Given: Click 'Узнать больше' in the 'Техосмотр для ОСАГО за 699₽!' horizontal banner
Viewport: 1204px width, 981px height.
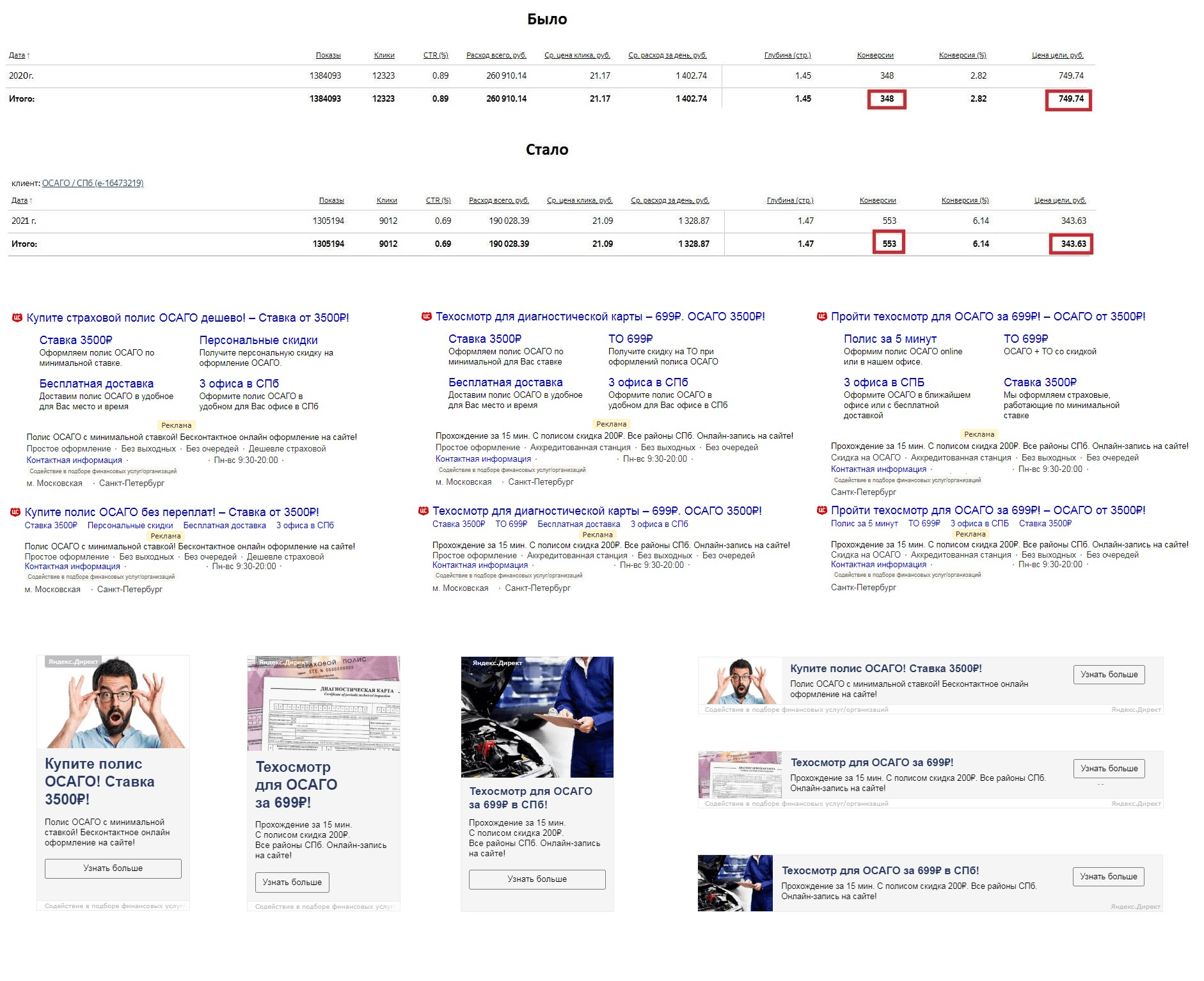Looking at the screenshot, I should click(1109, 769).
